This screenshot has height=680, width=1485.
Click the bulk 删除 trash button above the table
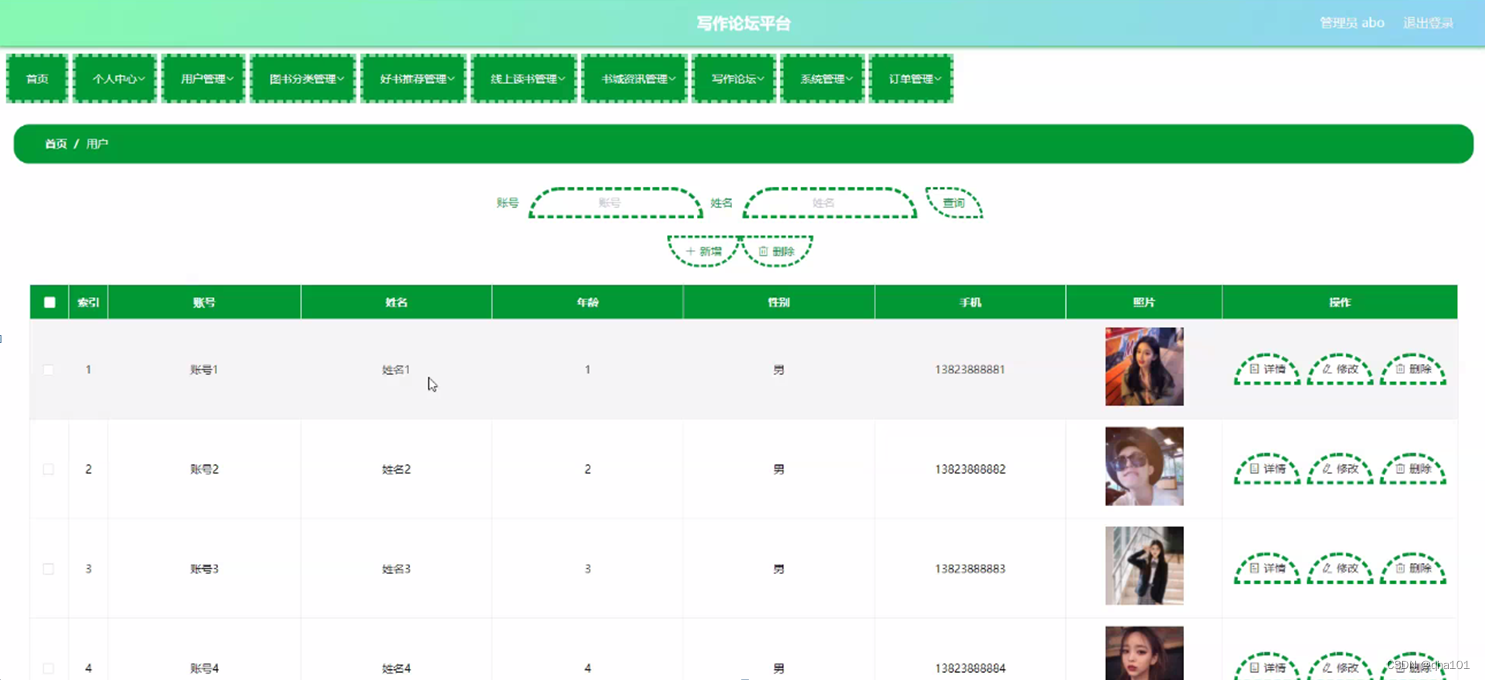[x=777, y=251]
